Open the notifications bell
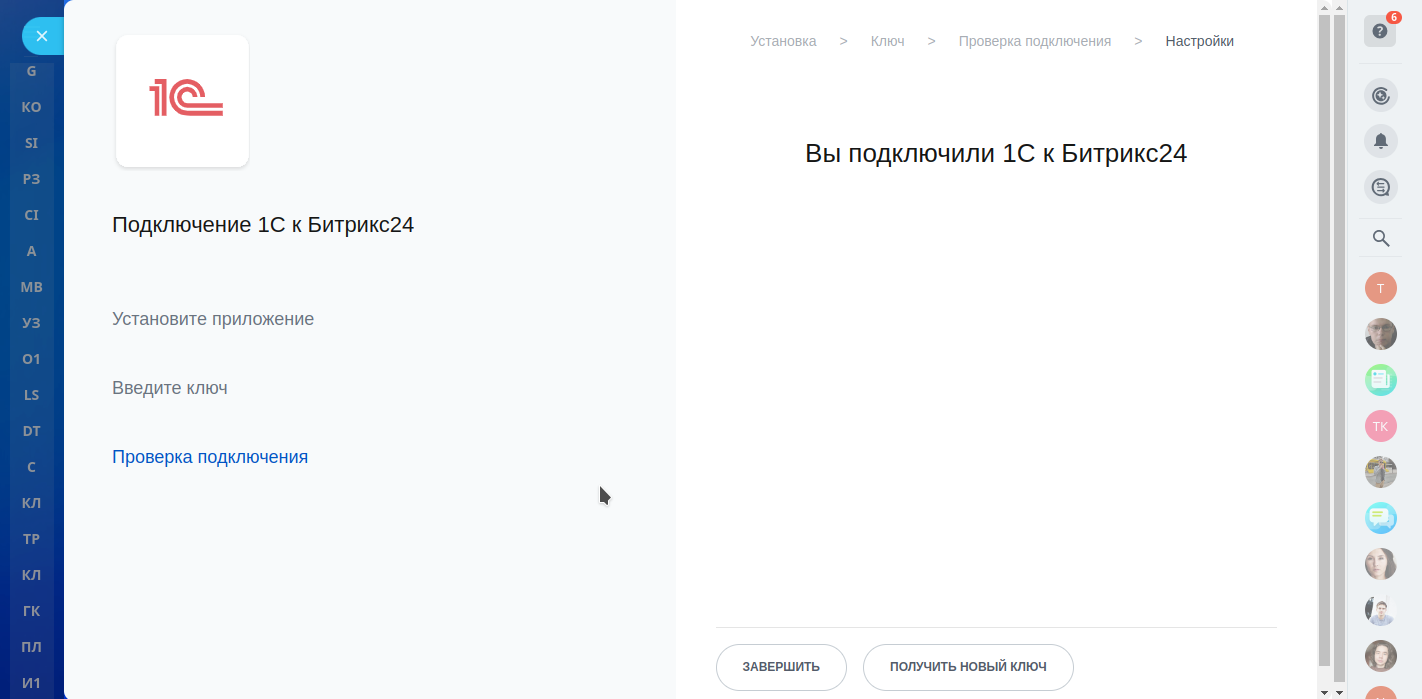 (1381, 141)
